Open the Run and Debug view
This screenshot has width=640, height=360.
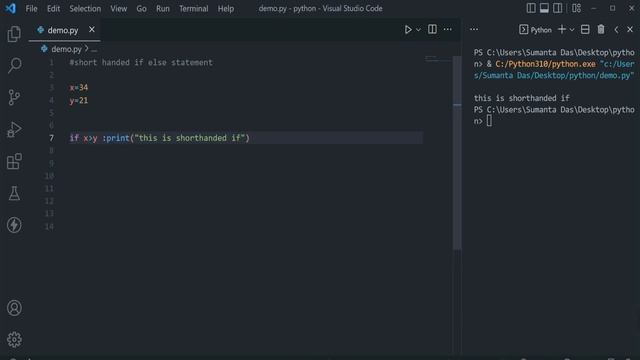point(14,129)
